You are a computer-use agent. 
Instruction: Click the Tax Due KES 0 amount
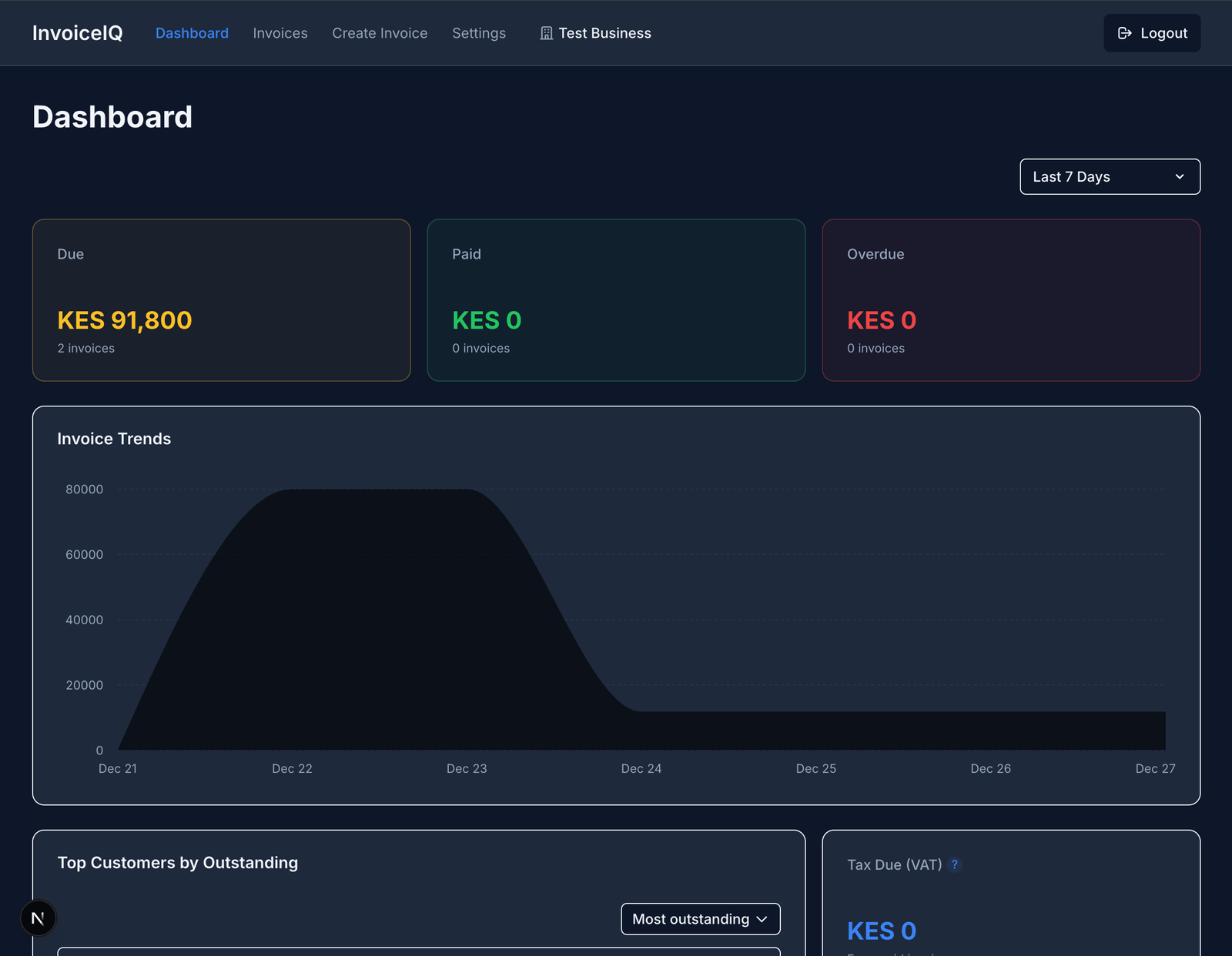coord(881,931)
